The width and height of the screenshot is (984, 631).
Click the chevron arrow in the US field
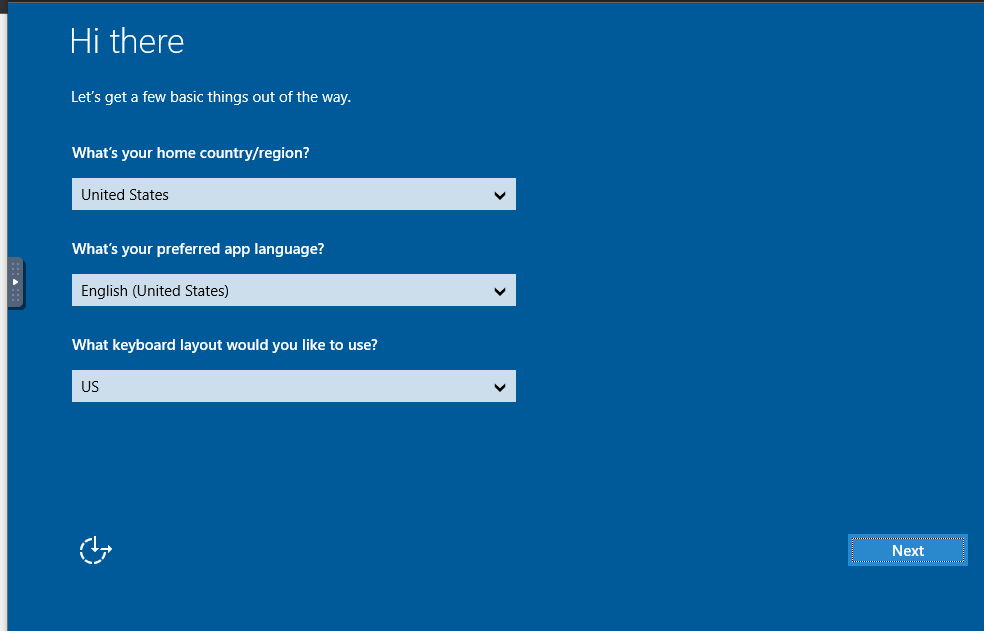(x=500, y=387)
